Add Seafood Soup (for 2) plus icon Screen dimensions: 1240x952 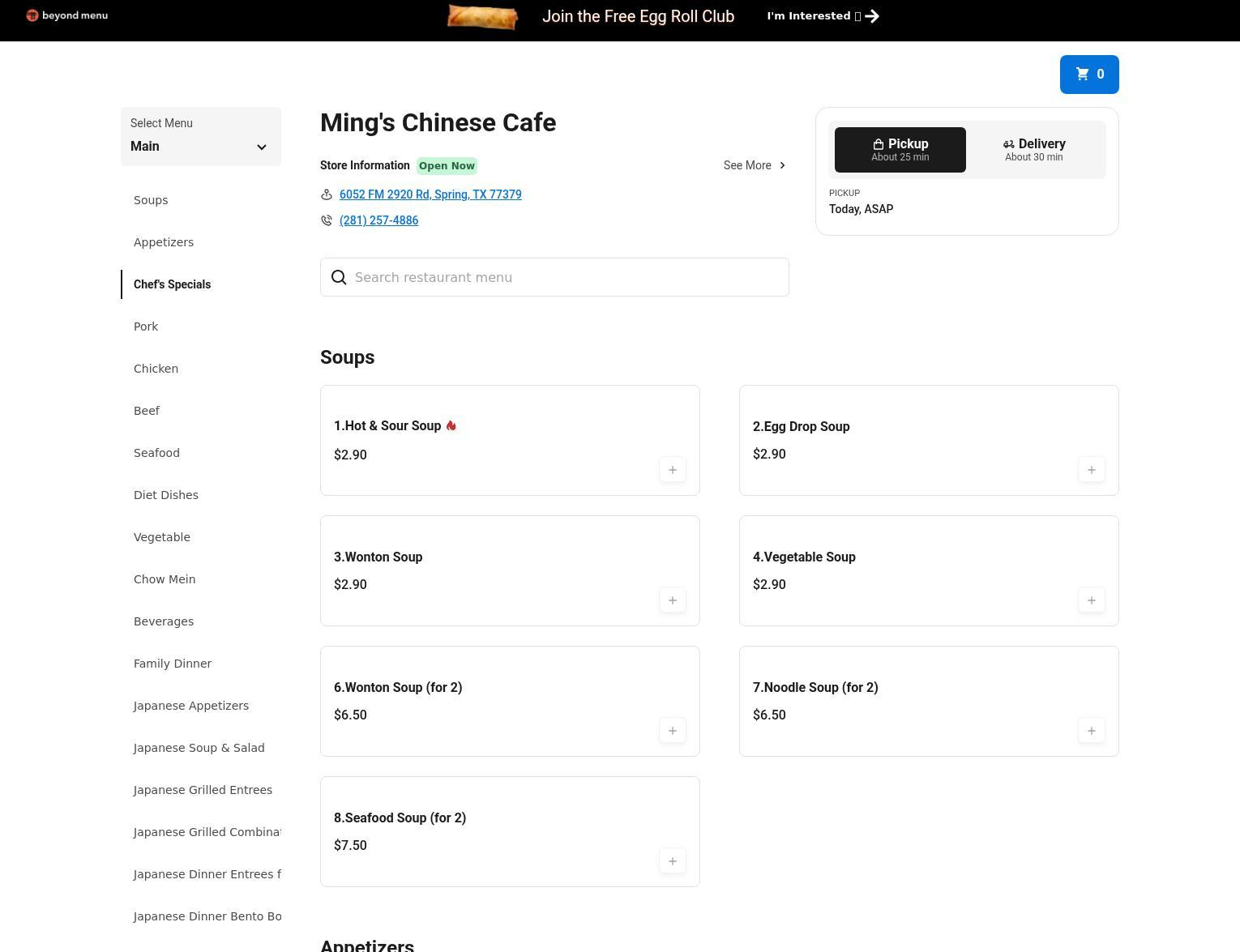[x=672, y=861]
